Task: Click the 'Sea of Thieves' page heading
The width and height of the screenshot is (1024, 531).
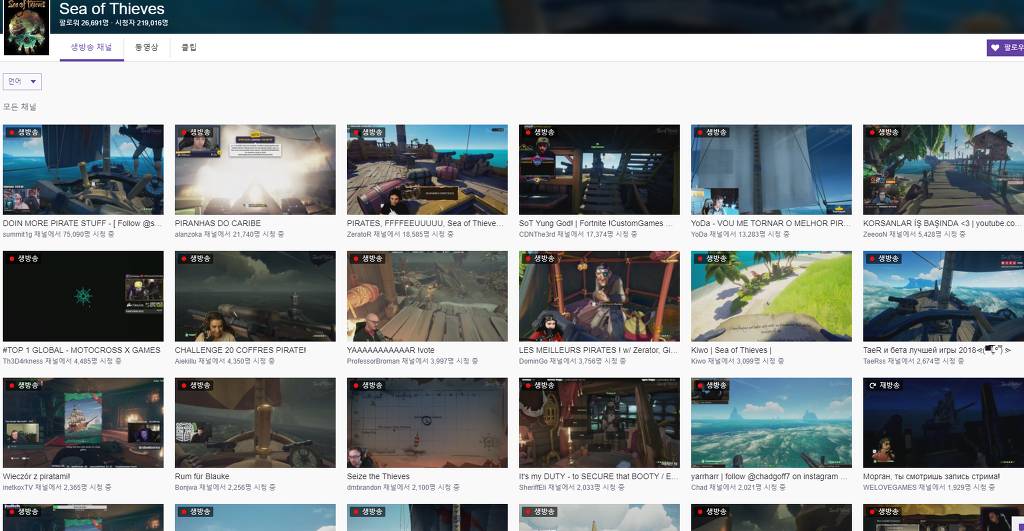Action: pos(112,9)
